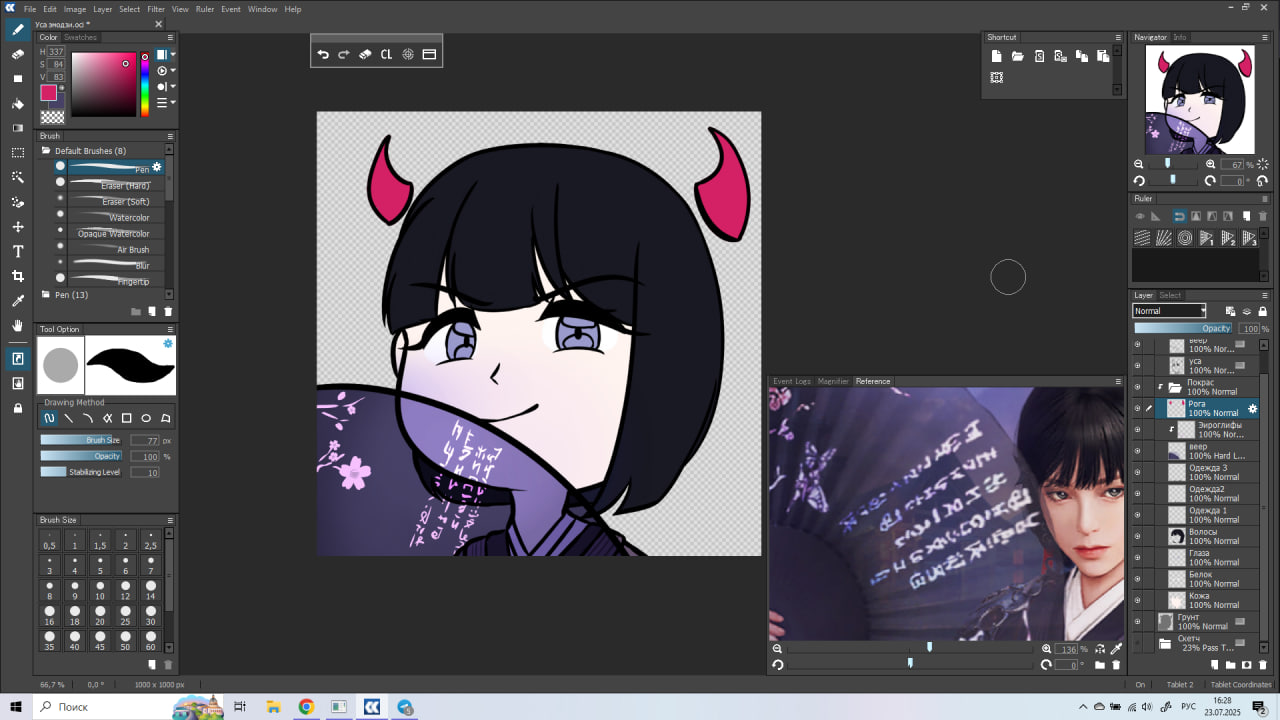Zoom out in the Navigator panel
Screen dimensions: 1280x720
(x=1139, y=164)
